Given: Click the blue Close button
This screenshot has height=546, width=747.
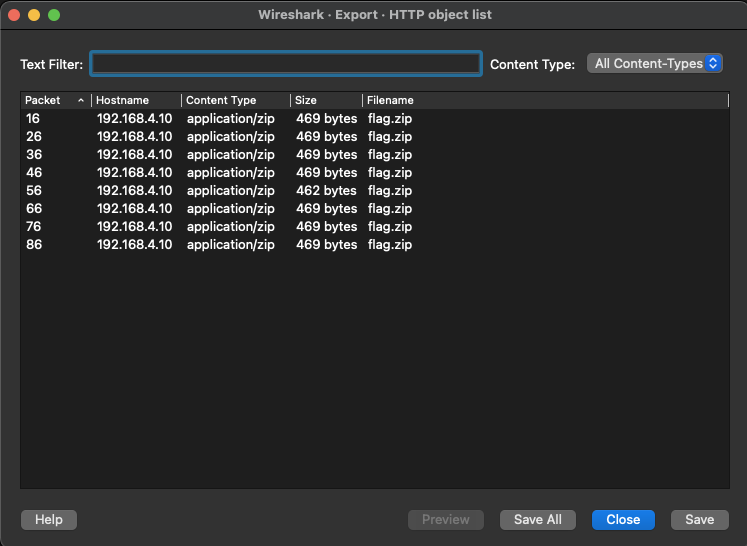Looking at the screenshot, I should point(623,519).
